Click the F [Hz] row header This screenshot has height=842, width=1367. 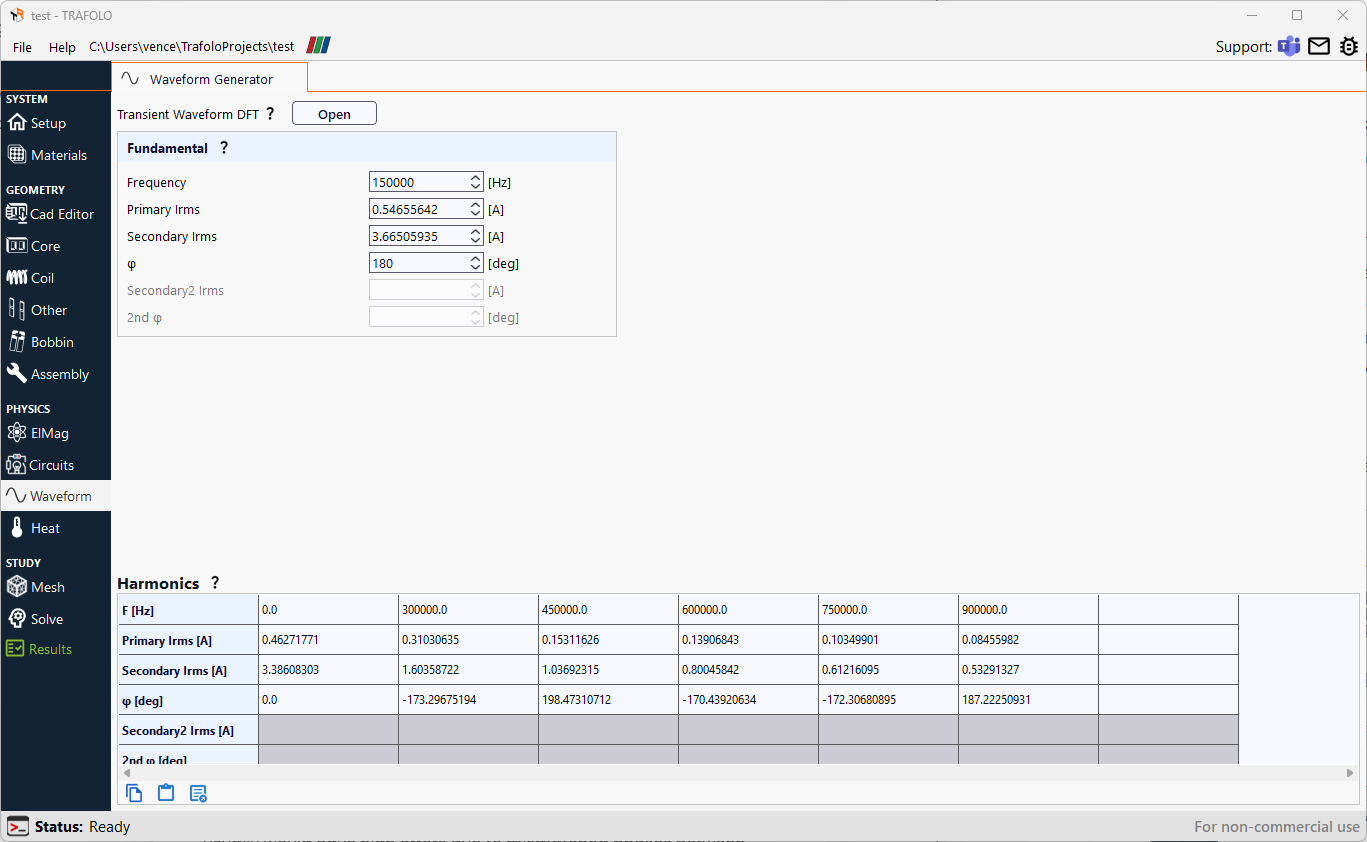coord(188,610)
